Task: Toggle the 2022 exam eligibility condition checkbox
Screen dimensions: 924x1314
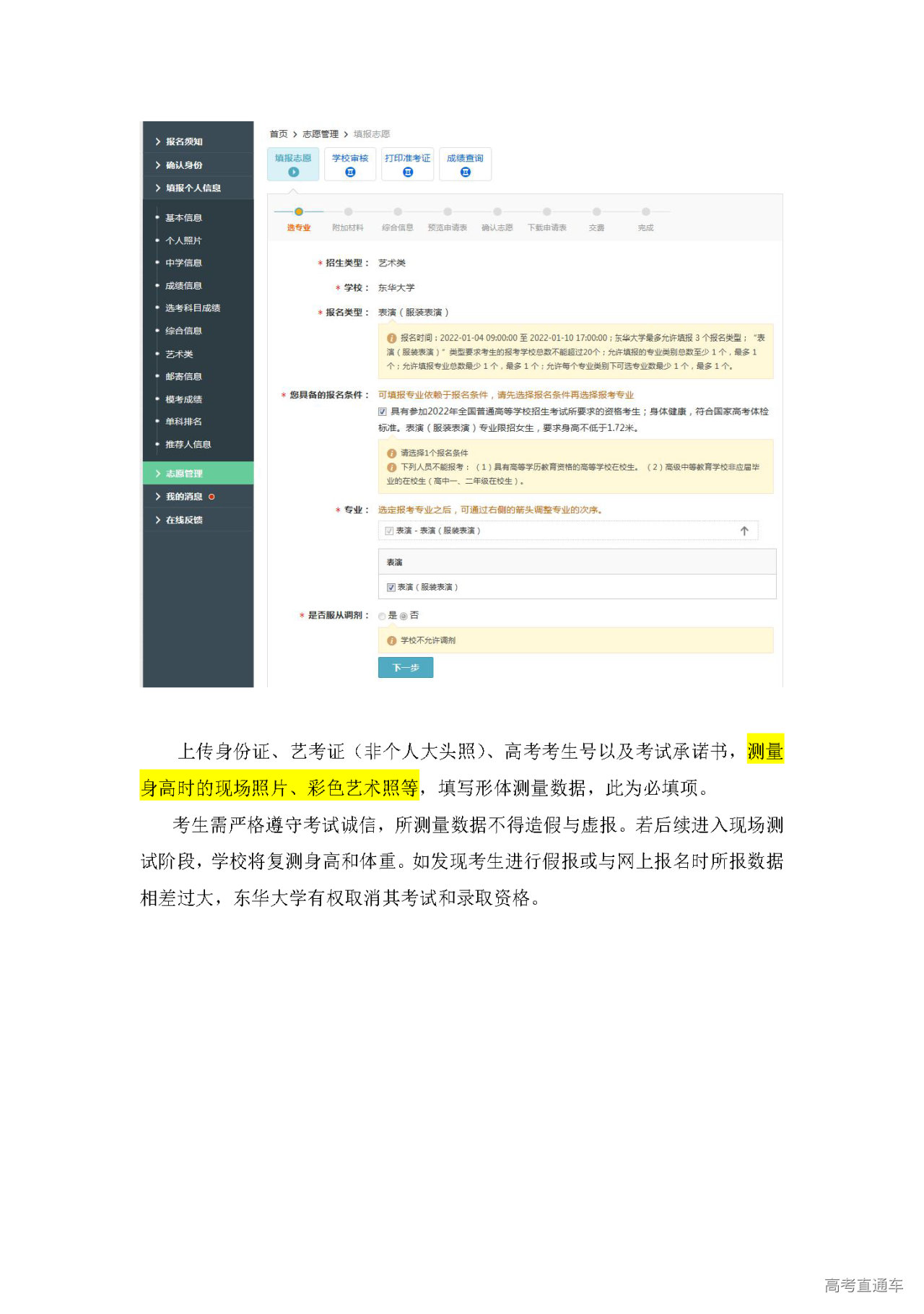Action: pyautogui.click(x=383, y=412)
